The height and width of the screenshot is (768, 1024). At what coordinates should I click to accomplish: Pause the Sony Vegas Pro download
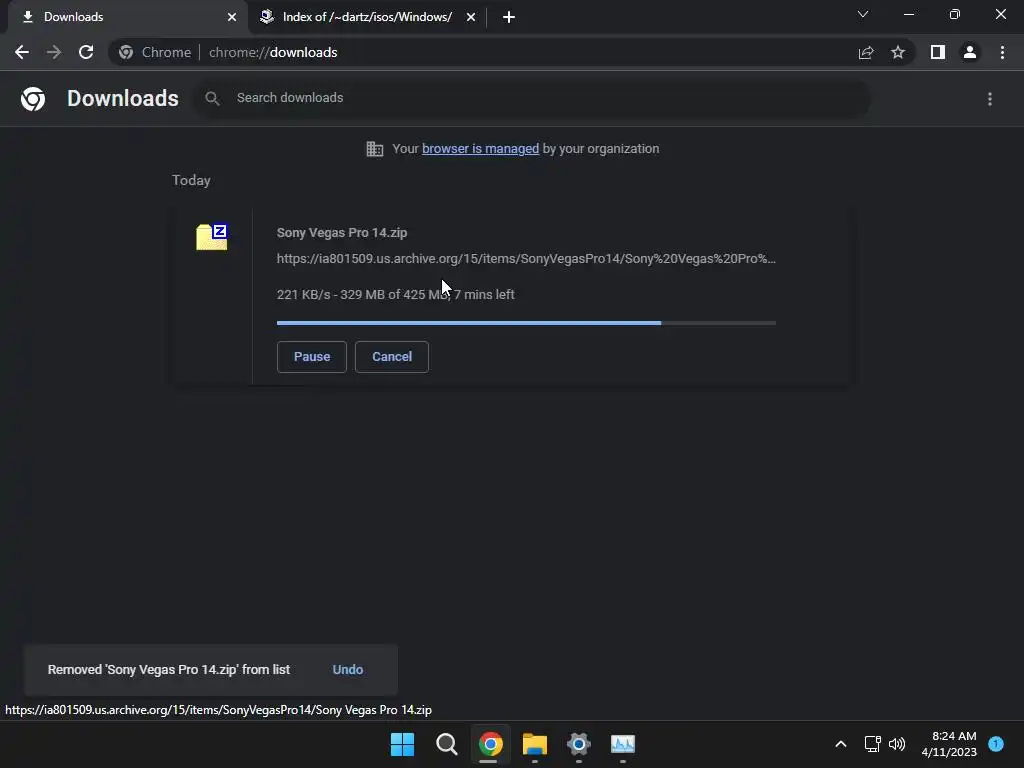[312, 357]
